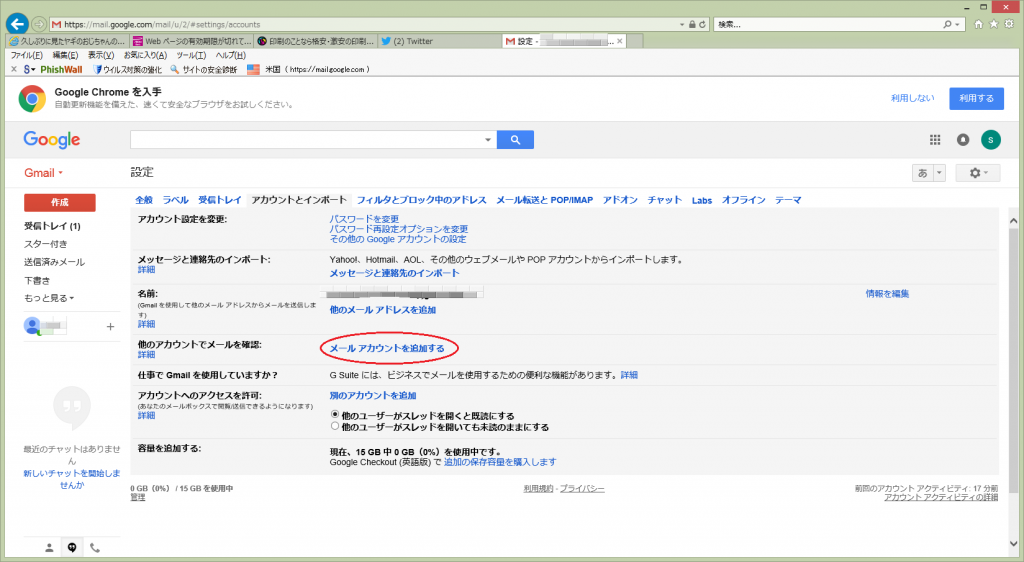1024x562 pixels.
Task: Open browser search provider dropdown arrow
Action: point(957,24)
